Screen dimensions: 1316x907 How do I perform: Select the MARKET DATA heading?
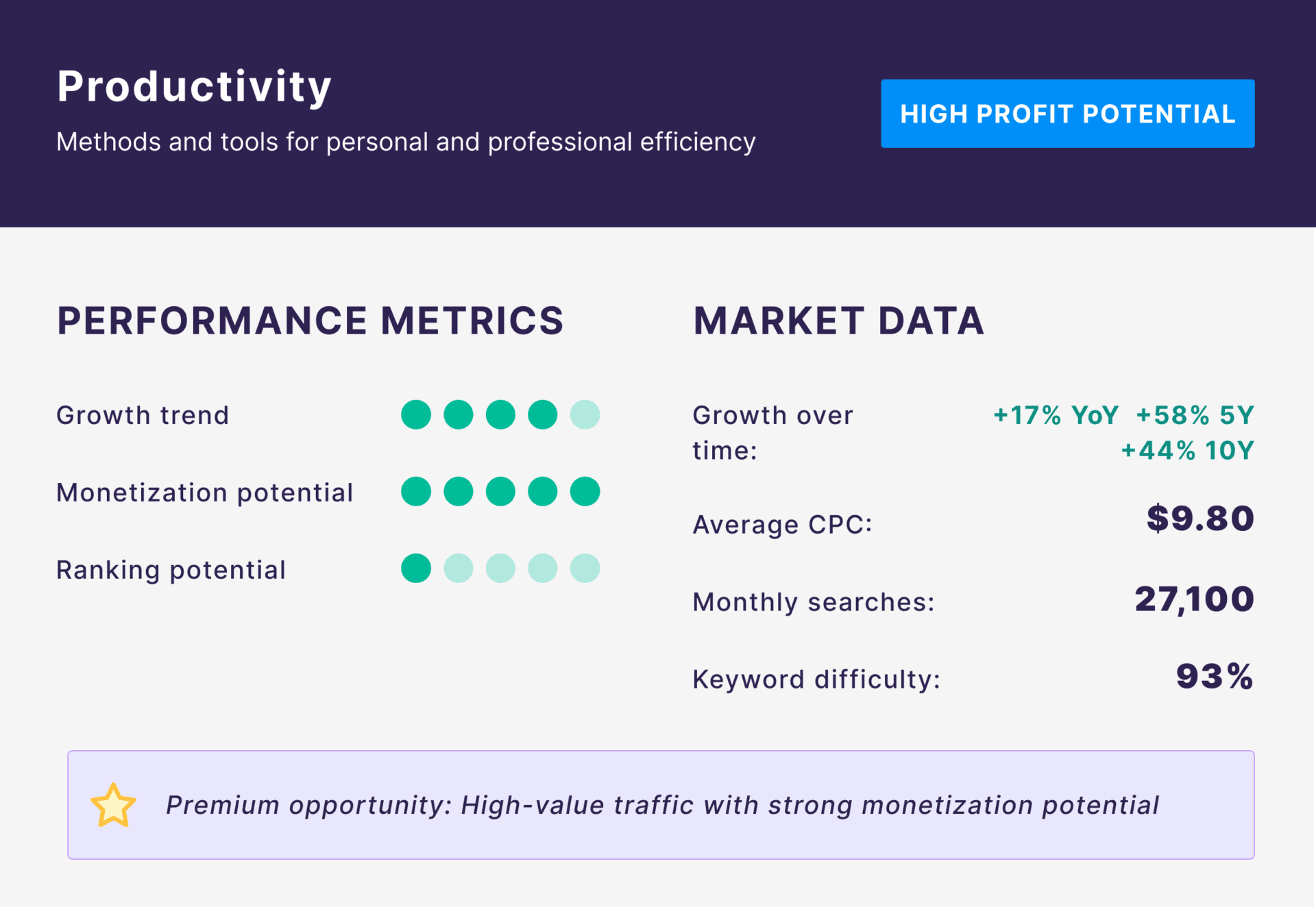(838, 321)
